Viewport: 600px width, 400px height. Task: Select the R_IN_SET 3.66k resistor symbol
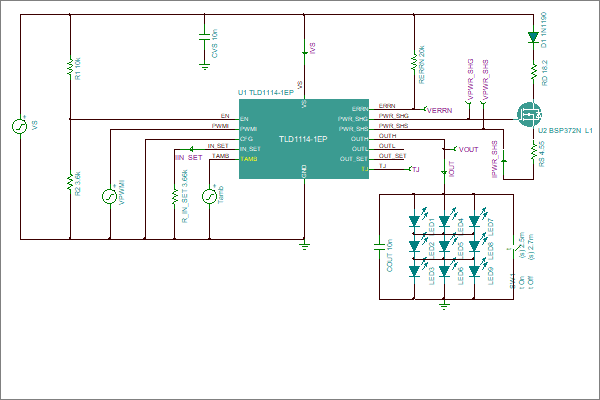click(x=174, y=196)
